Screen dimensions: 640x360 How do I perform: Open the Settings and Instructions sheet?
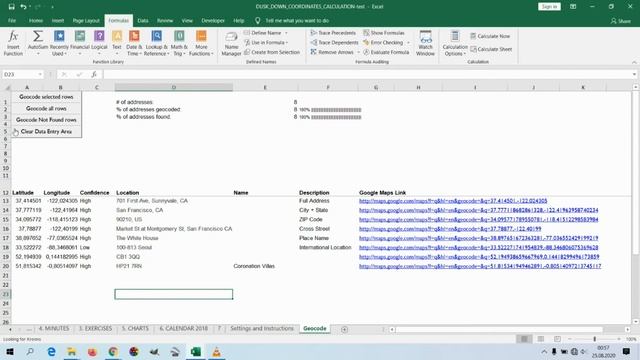point(262,329)
